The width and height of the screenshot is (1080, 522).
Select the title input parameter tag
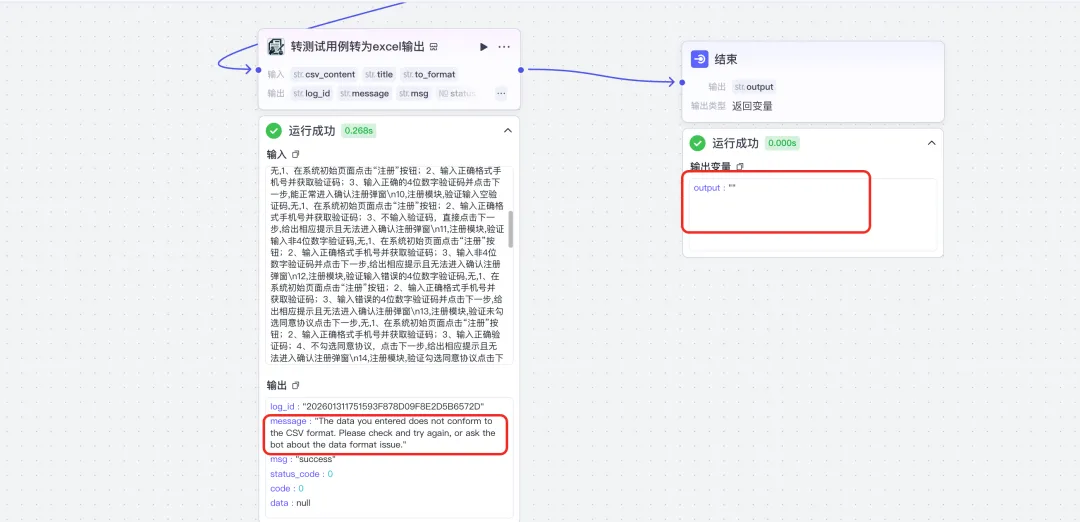click(x=380, y=74)
